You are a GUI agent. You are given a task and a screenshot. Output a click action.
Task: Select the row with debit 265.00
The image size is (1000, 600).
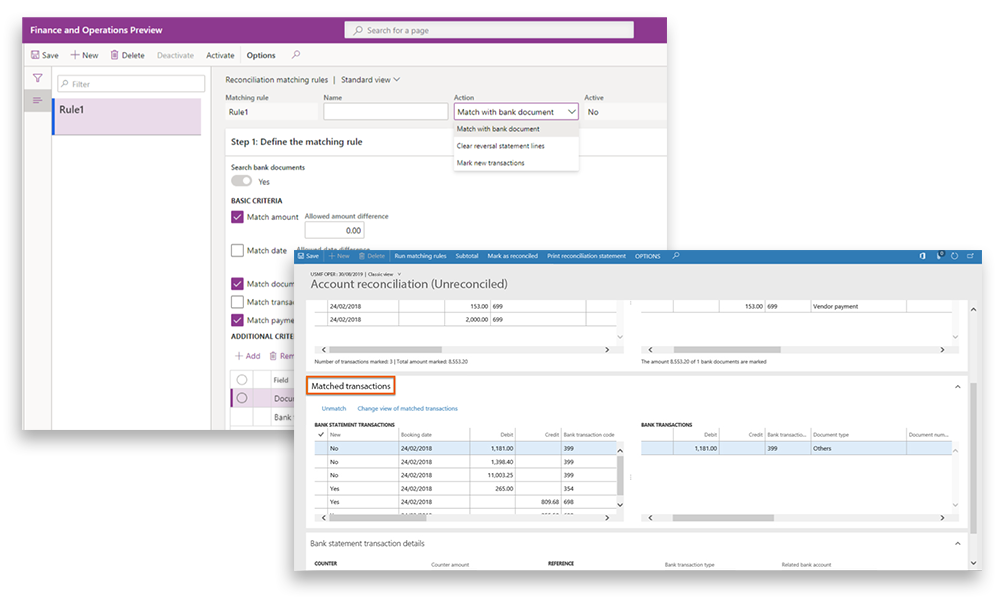[466, 488]
